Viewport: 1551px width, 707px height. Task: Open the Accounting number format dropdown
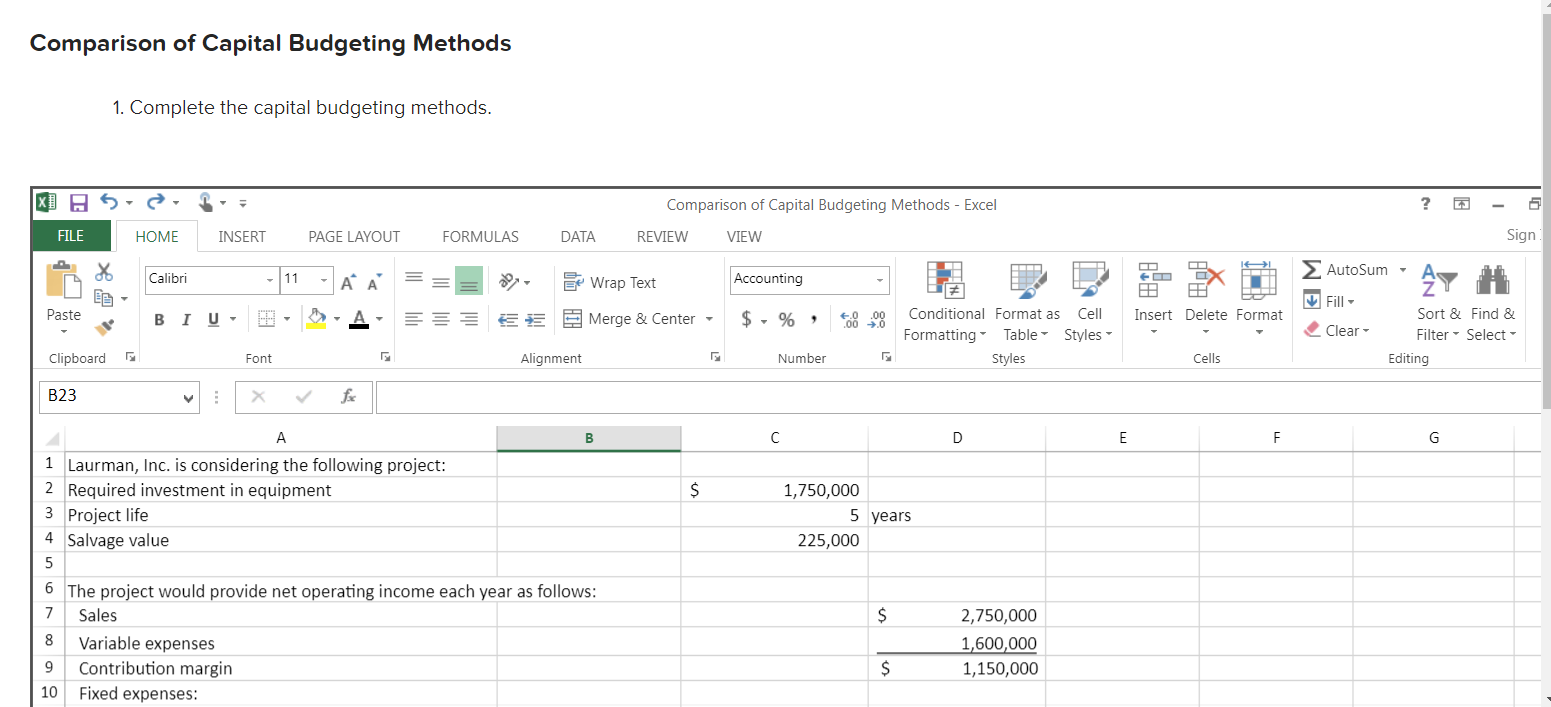pyautogui.click(x=879, y=279)
